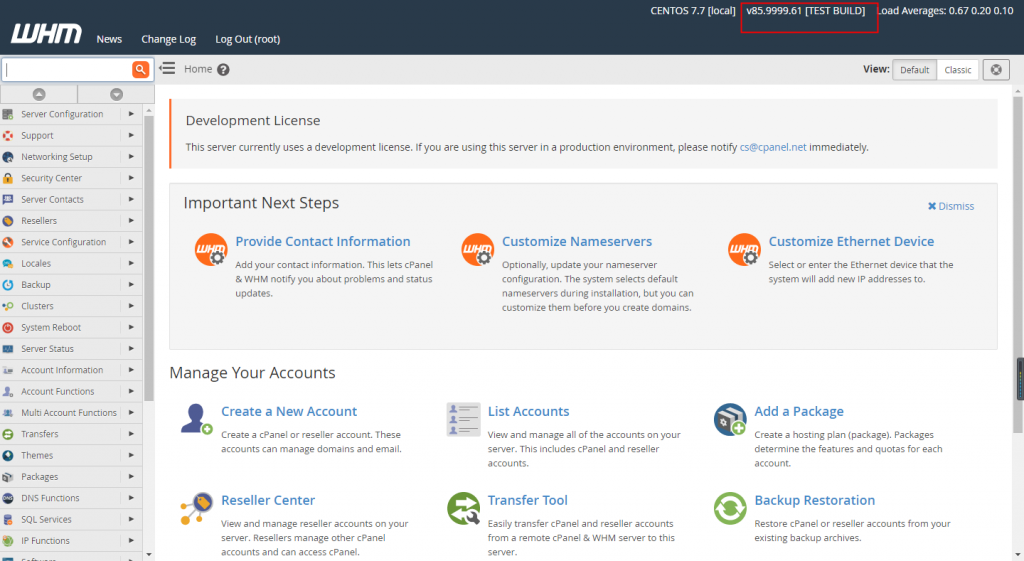The height and width of the screenshot is (561, 1024).
Task: Expand the Clusters arrow
Action: click(131, 306)
